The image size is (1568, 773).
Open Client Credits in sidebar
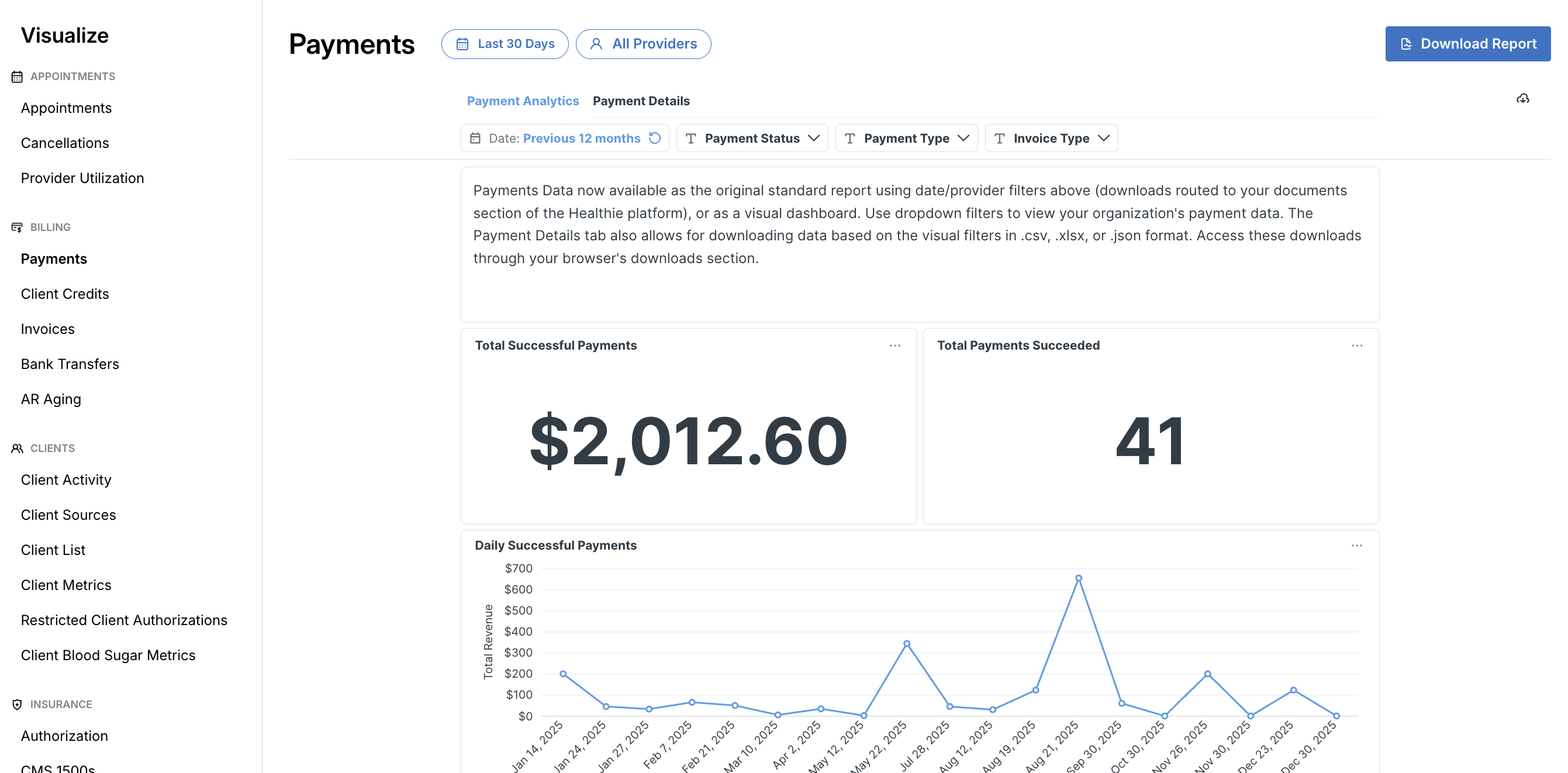click(x=64, y=294)
